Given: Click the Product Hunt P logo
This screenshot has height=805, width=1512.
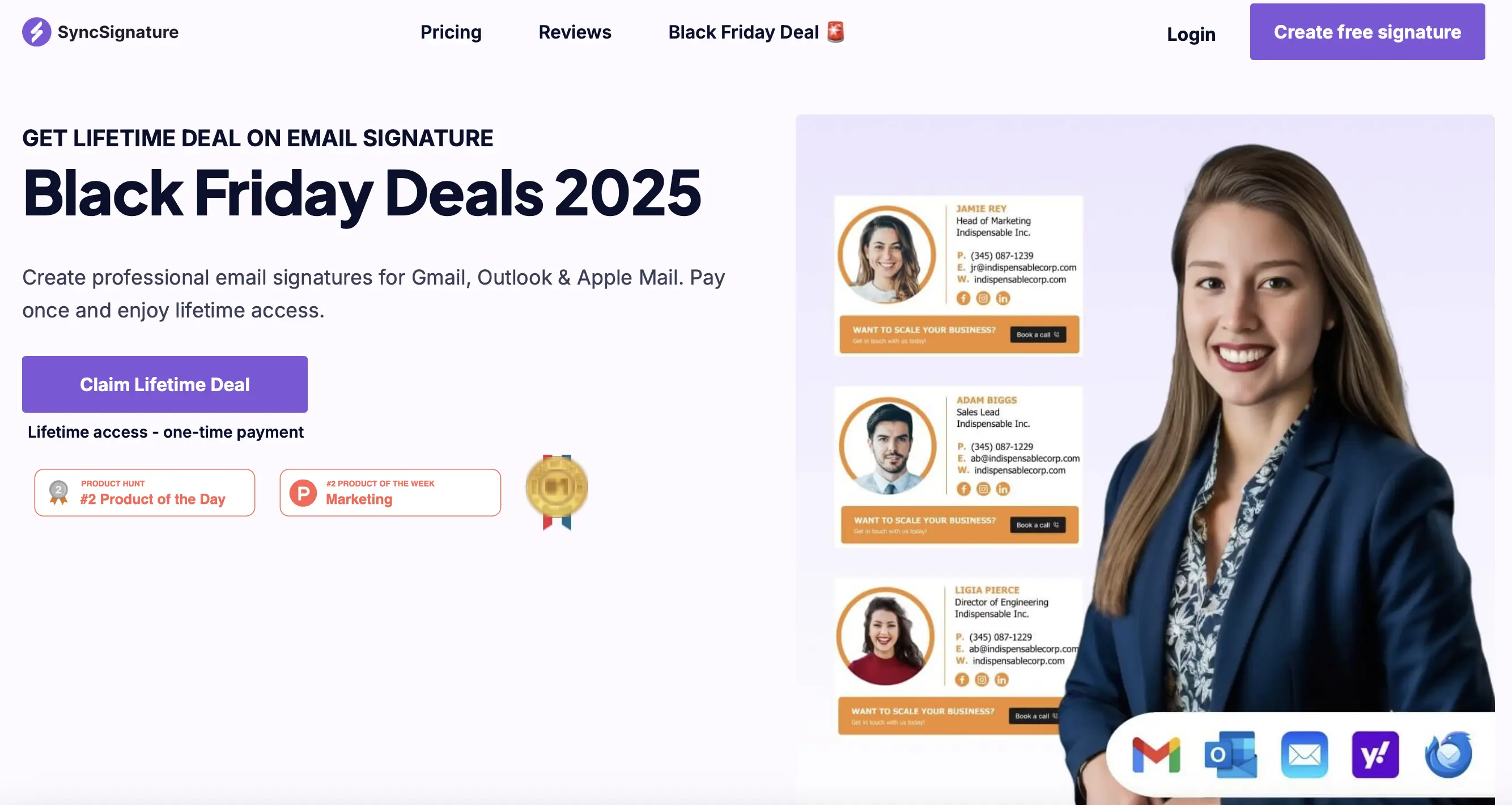Looking at the screenshot, I should (x=303, y=493).
